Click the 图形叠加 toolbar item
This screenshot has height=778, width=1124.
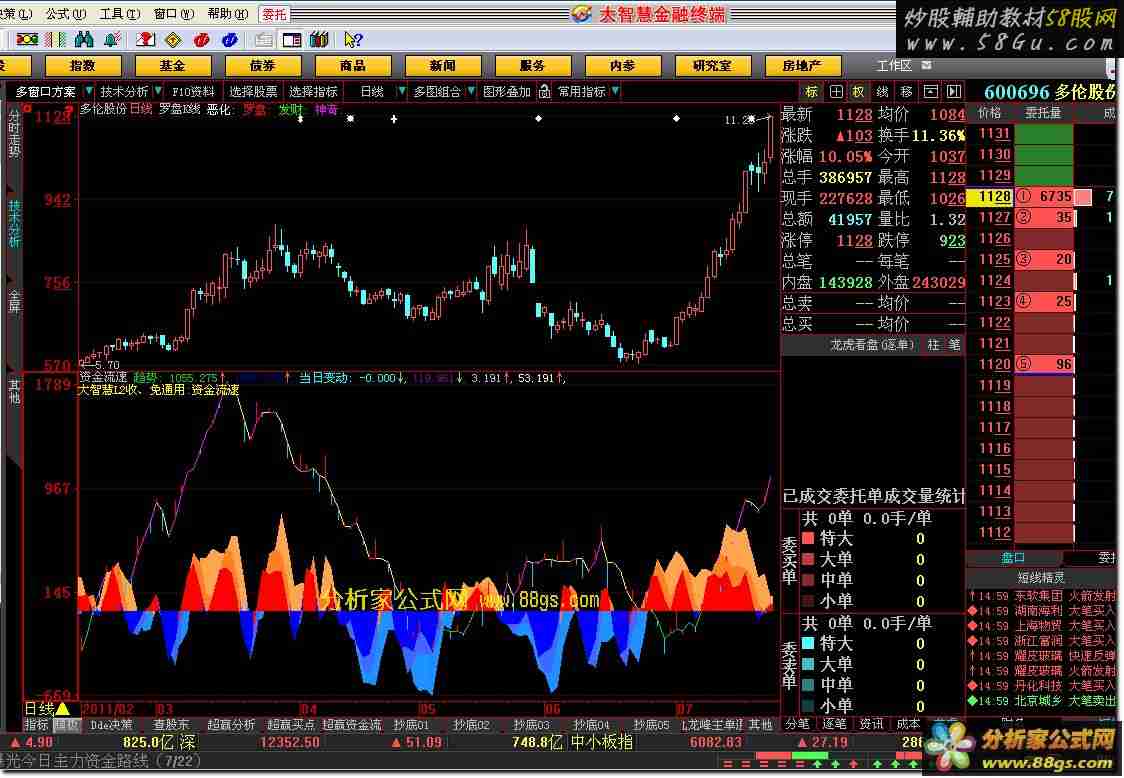pos(506,92)
